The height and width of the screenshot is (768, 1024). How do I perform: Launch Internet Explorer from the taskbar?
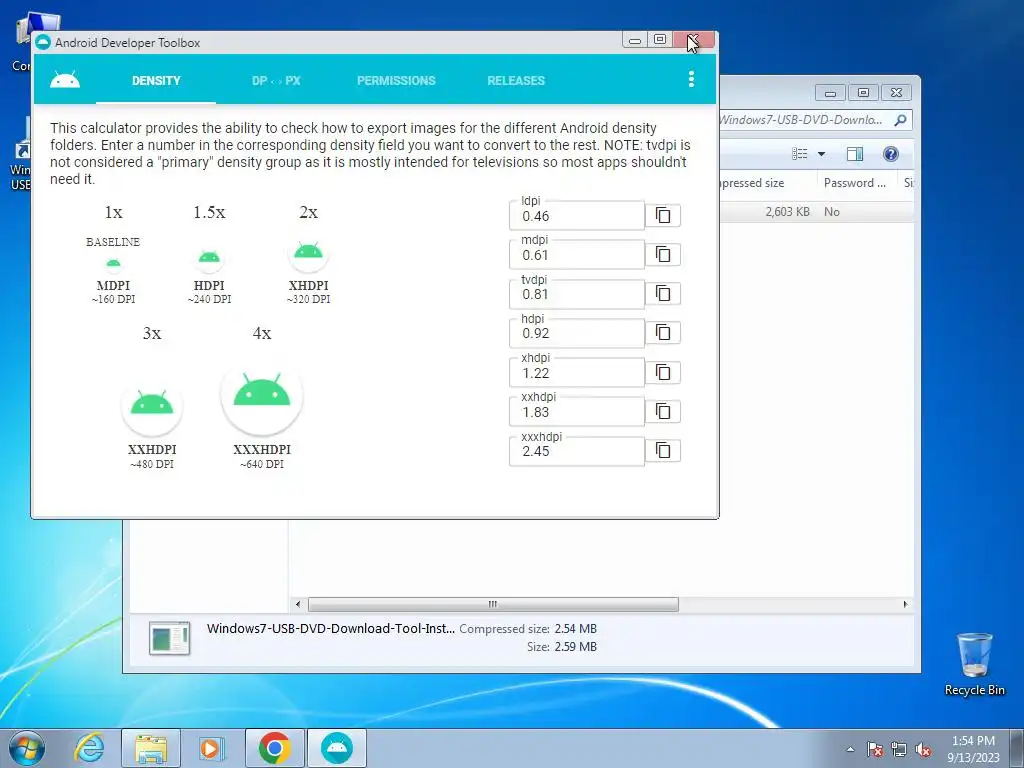(89, 748)
